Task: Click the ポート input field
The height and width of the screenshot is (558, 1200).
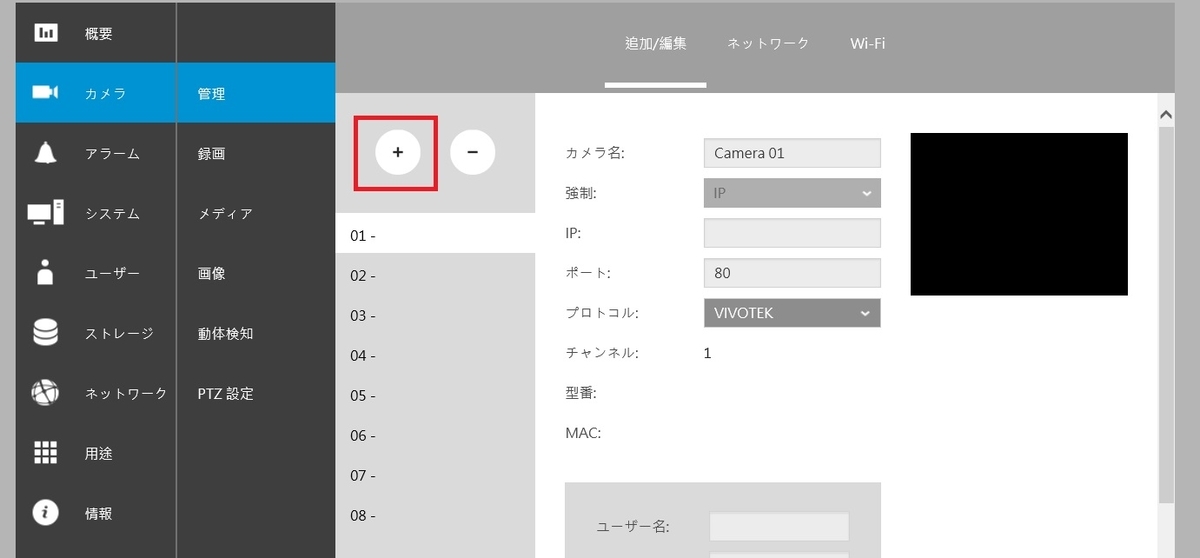Action: (x=792, y=273)
